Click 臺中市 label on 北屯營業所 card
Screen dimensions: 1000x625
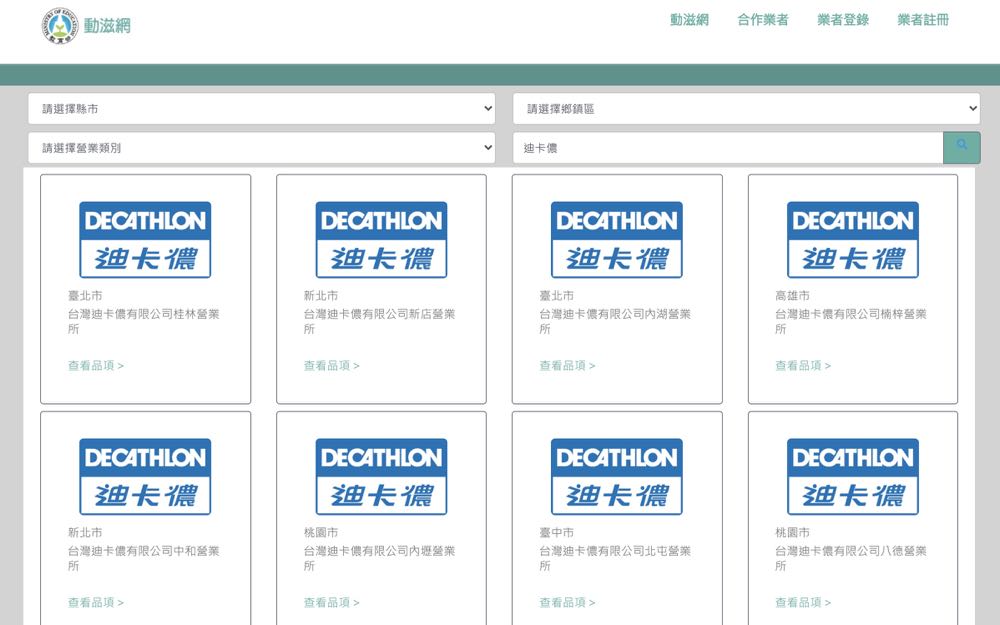pyautogui.click(x=556, y=532)
